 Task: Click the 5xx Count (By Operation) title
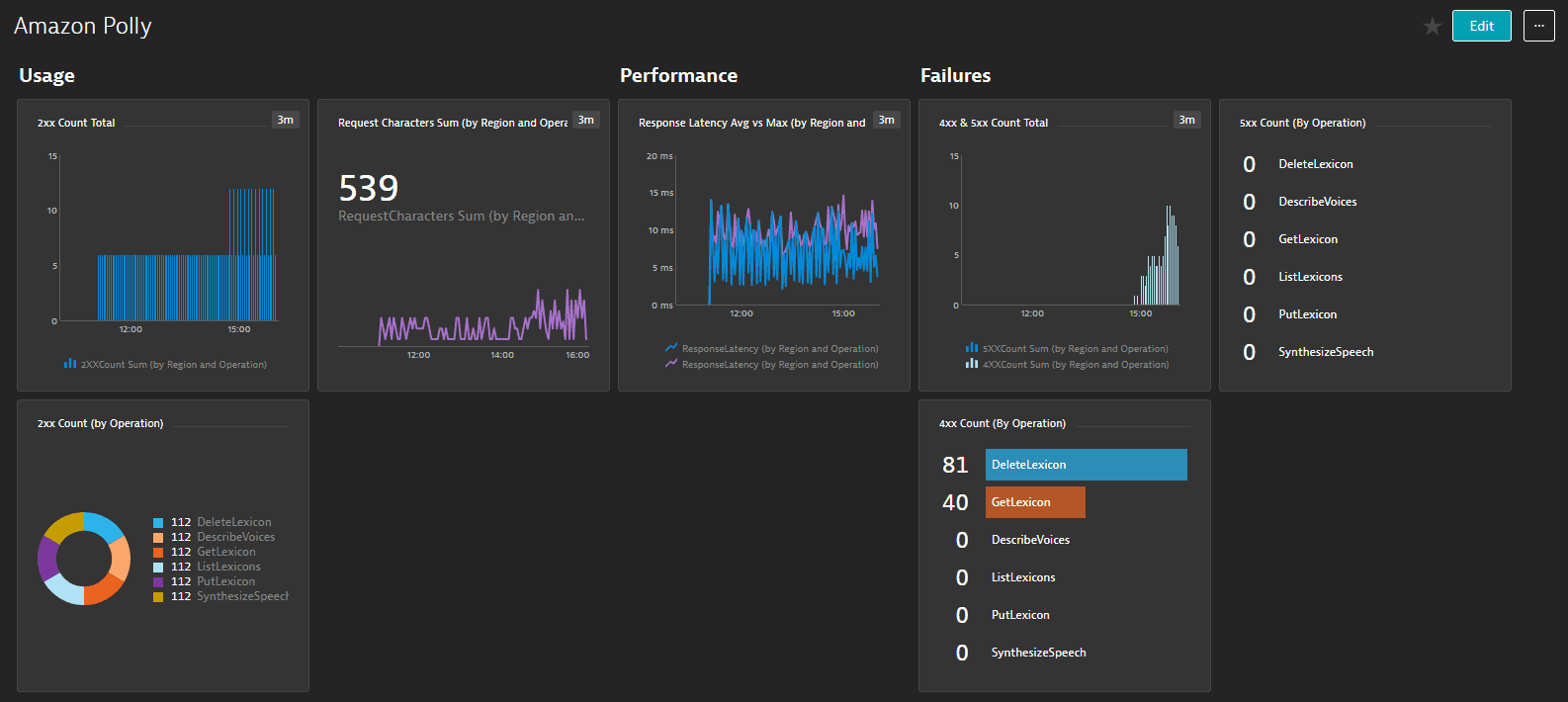coord(1302,123)
